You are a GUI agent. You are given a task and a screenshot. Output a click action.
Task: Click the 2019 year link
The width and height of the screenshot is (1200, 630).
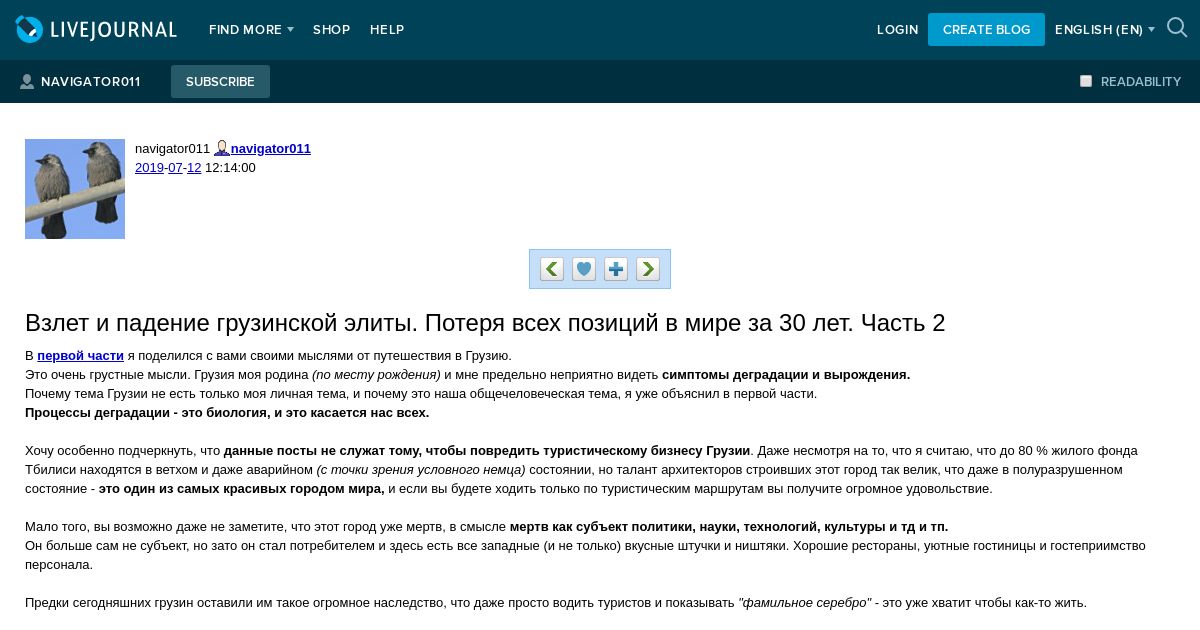coord(149,167)
